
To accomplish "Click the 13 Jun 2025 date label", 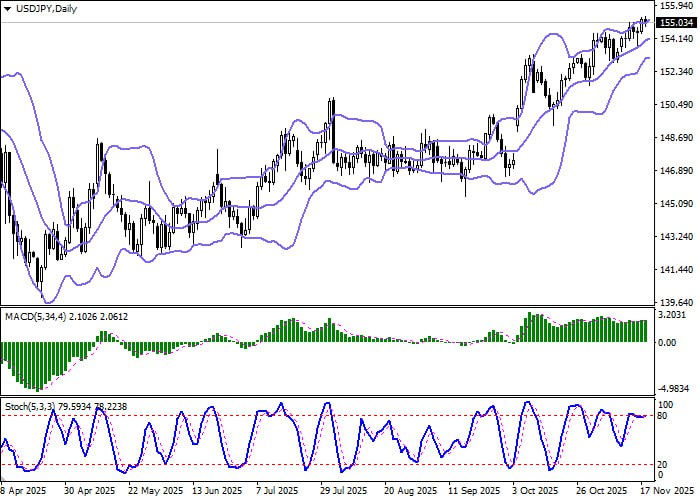I will pyautogui.click(x=216, y=491).
